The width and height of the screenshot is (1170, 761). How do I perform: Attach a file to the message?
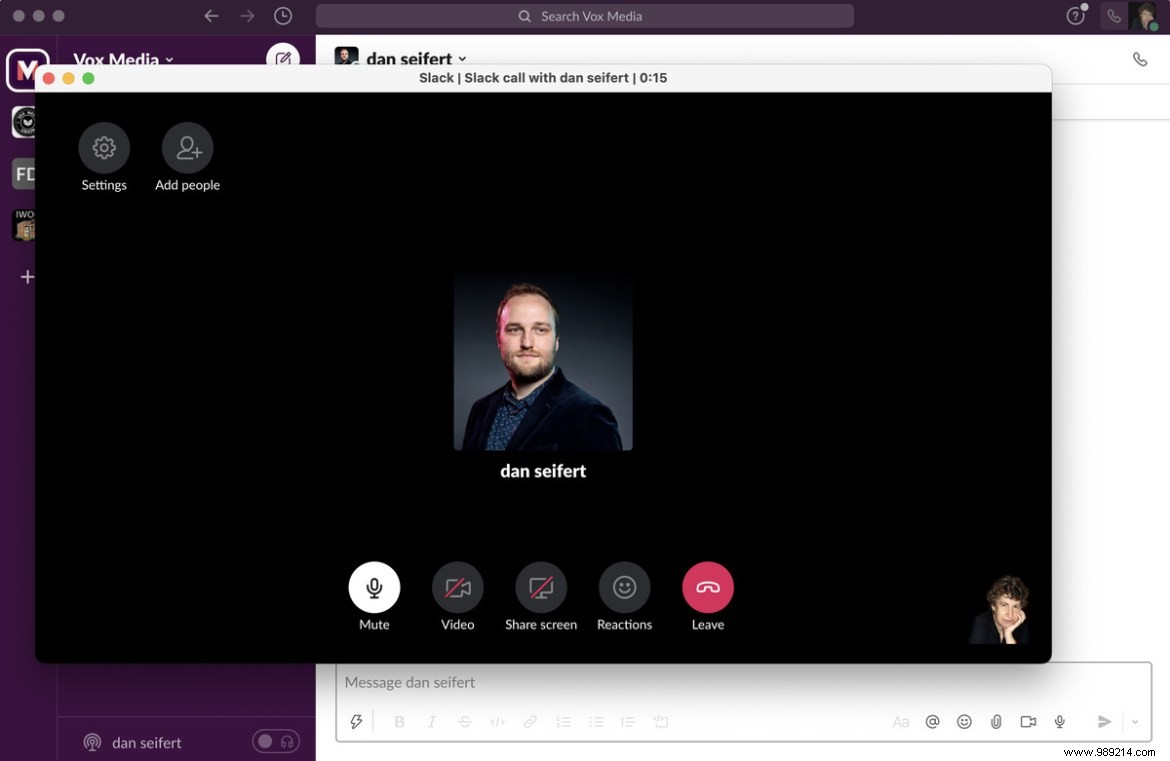point(996,721)
